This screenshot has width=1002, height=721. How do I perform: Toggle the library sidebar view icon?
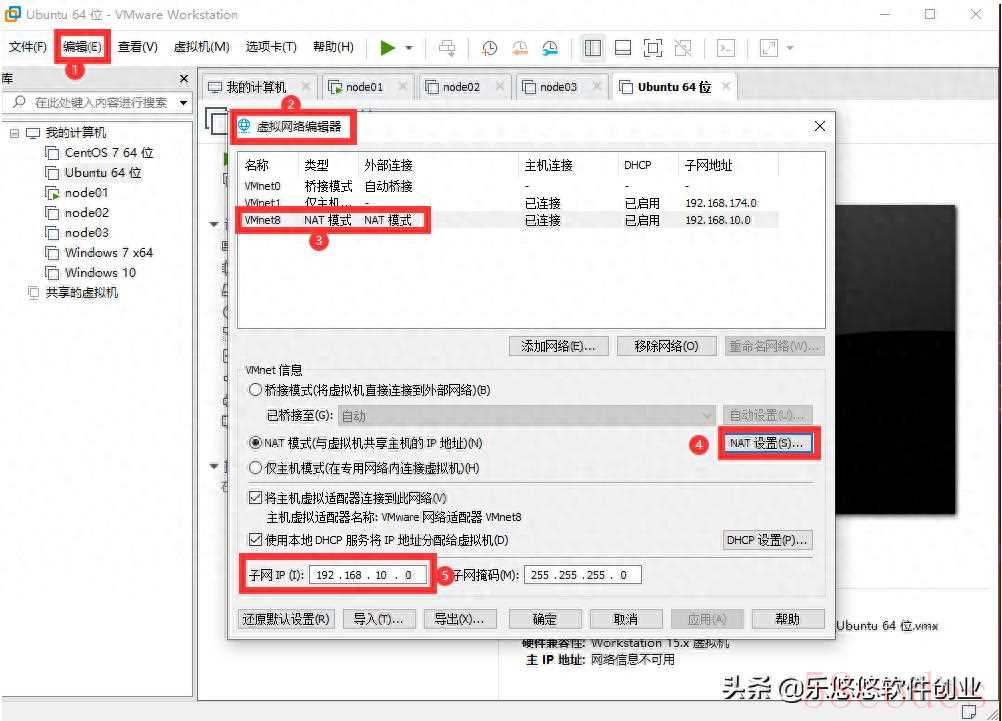(592, 48)
